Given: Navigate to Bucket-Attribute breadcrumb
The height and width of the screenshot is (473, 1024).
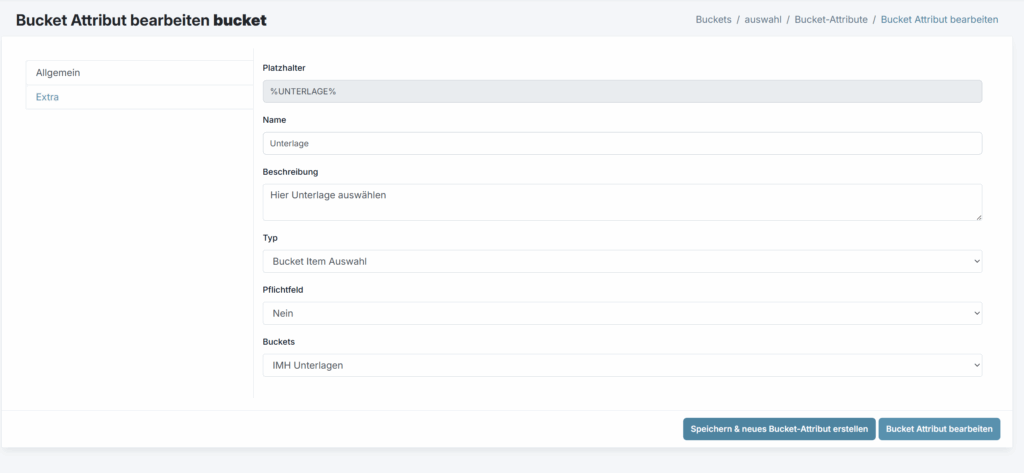Looking at the screenshot, I should 830,19.
